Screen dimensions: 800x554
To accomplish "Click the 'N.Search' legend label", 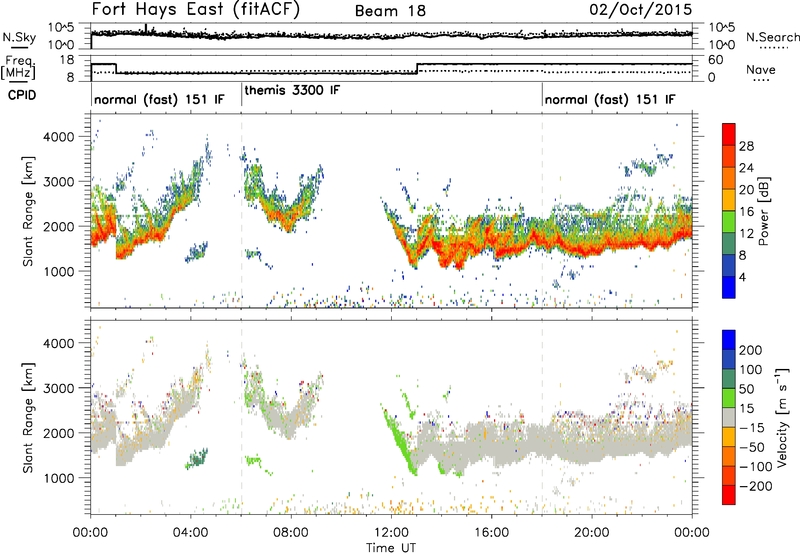I will point(772,37).
